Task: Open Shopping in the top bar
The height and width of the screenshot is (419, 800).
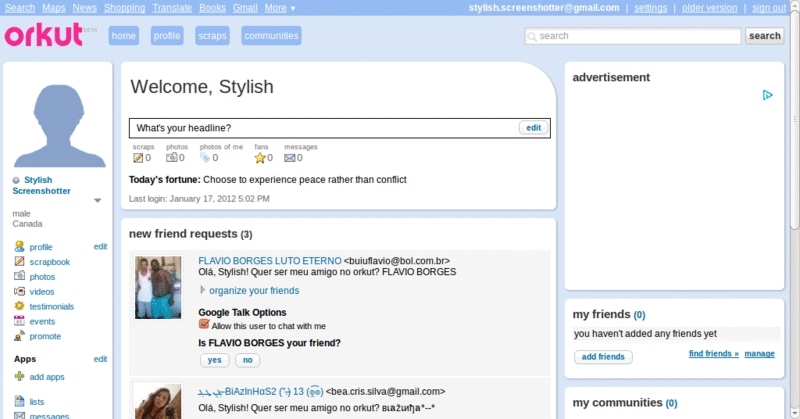Action: tap(124, 8)
